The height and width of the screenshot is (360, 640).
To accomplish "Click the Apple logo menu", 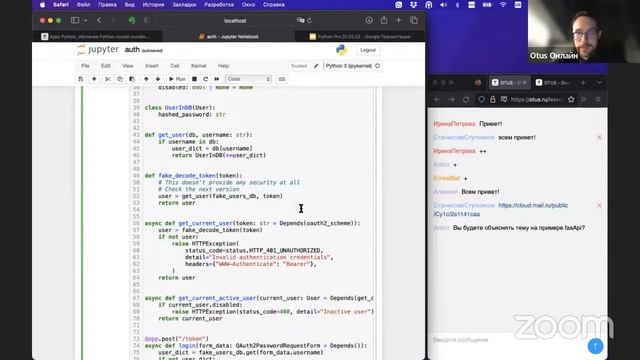I will [x=42, y=4].
